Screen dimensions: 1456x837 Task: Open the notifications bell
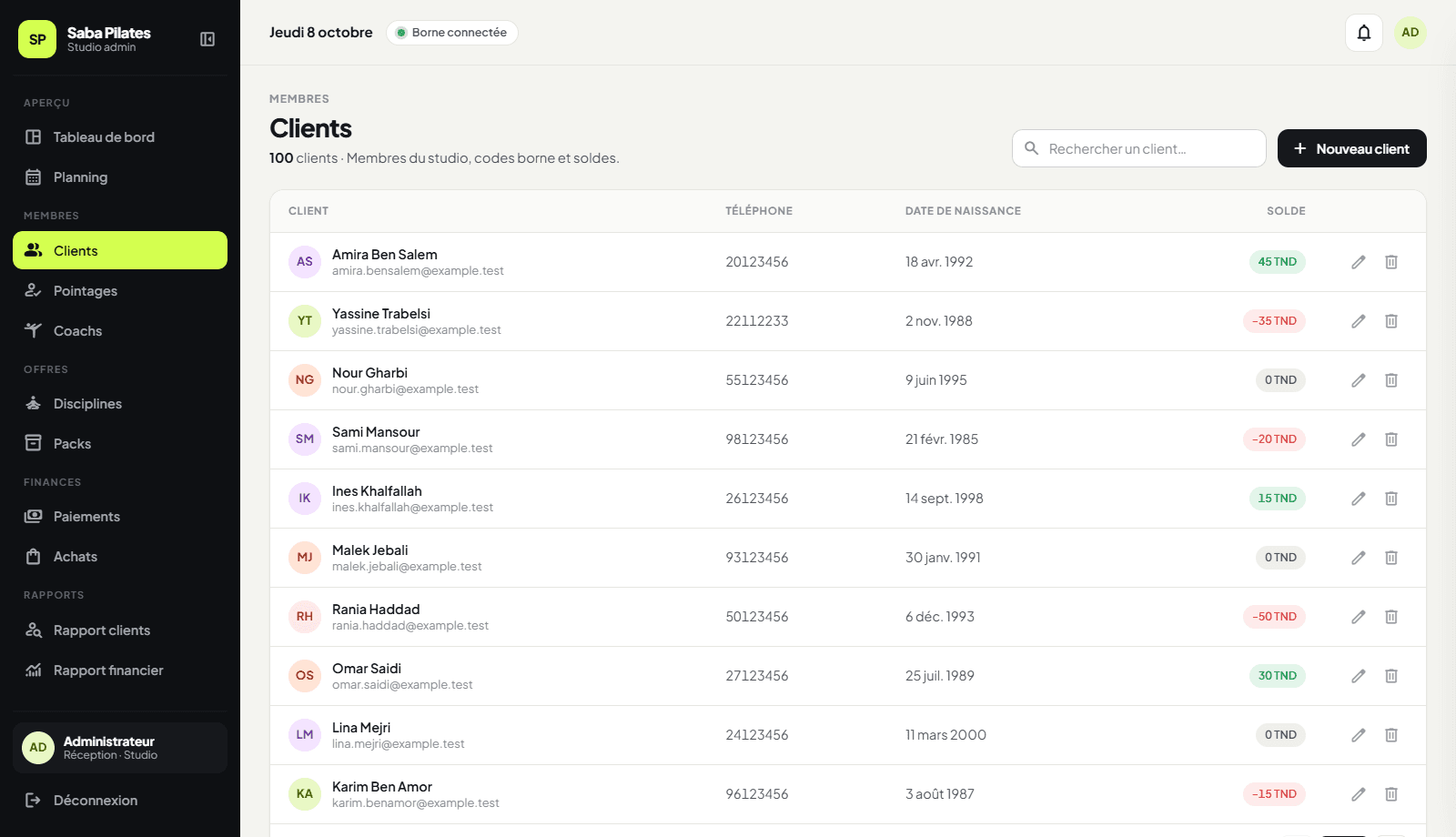pos(1364,33)
